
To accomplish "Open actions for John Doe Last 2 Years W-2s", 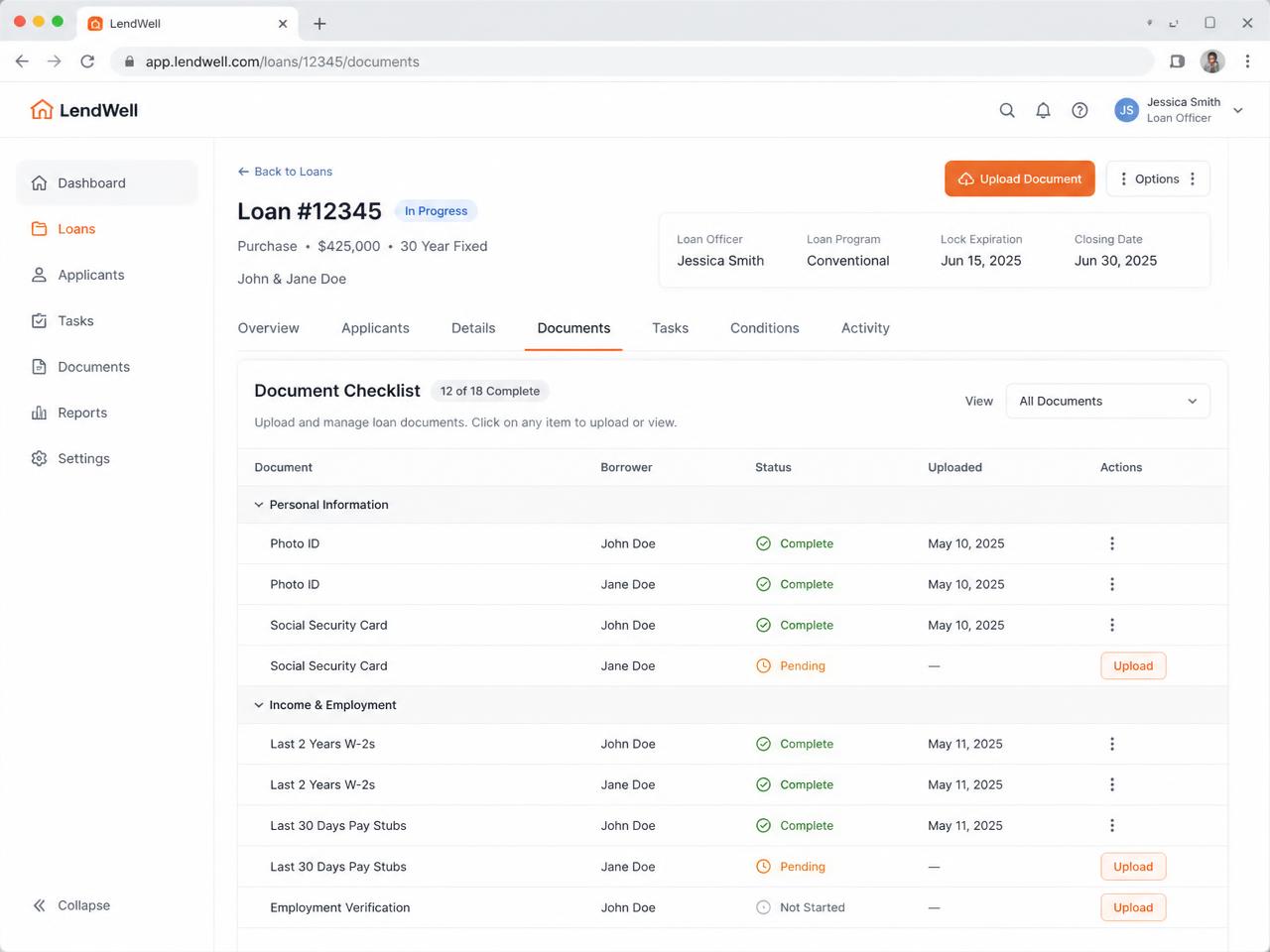I will [x=1112, y=744].
